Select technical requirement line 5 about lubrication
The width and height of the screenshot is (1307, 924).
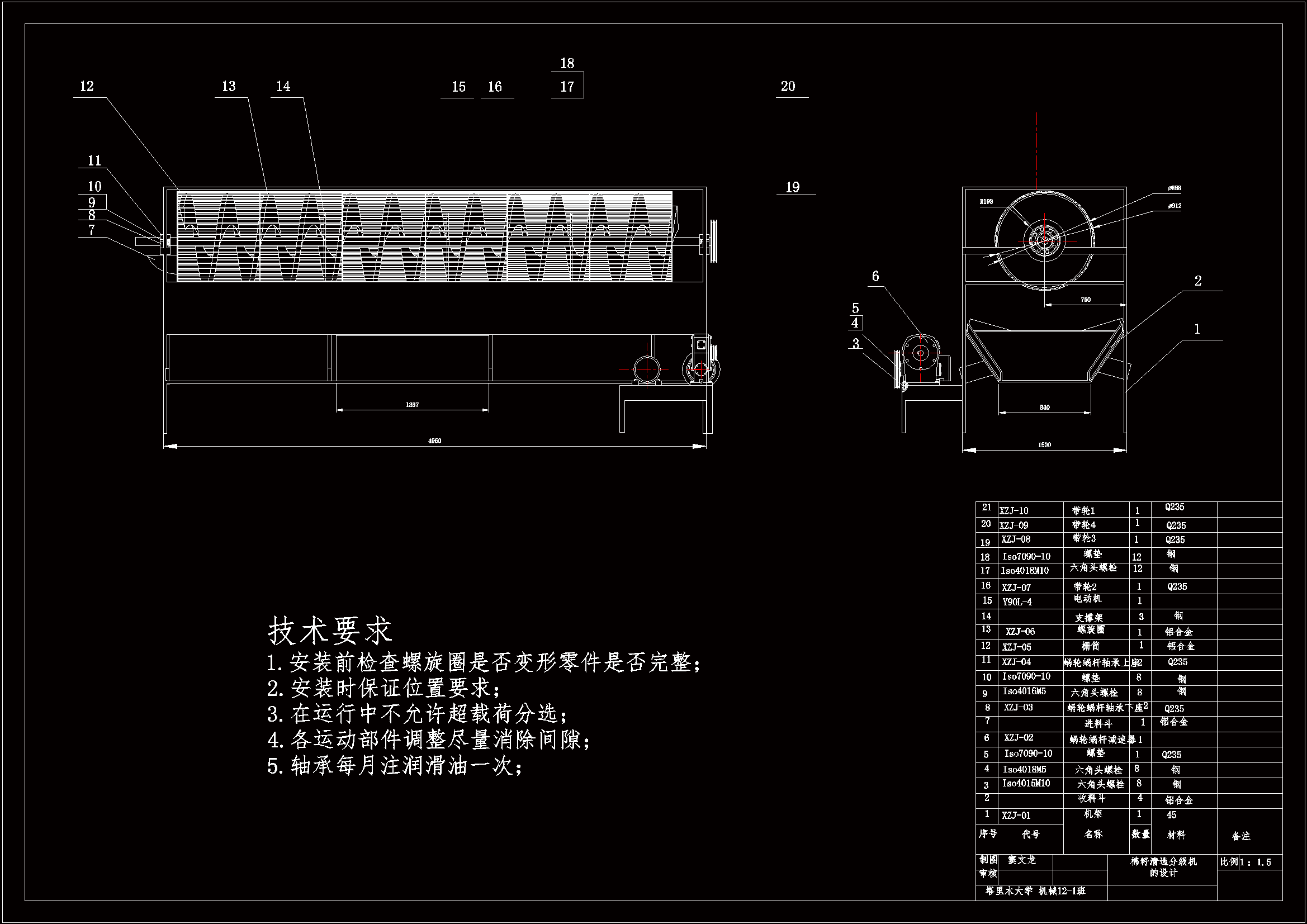[395, 766]
